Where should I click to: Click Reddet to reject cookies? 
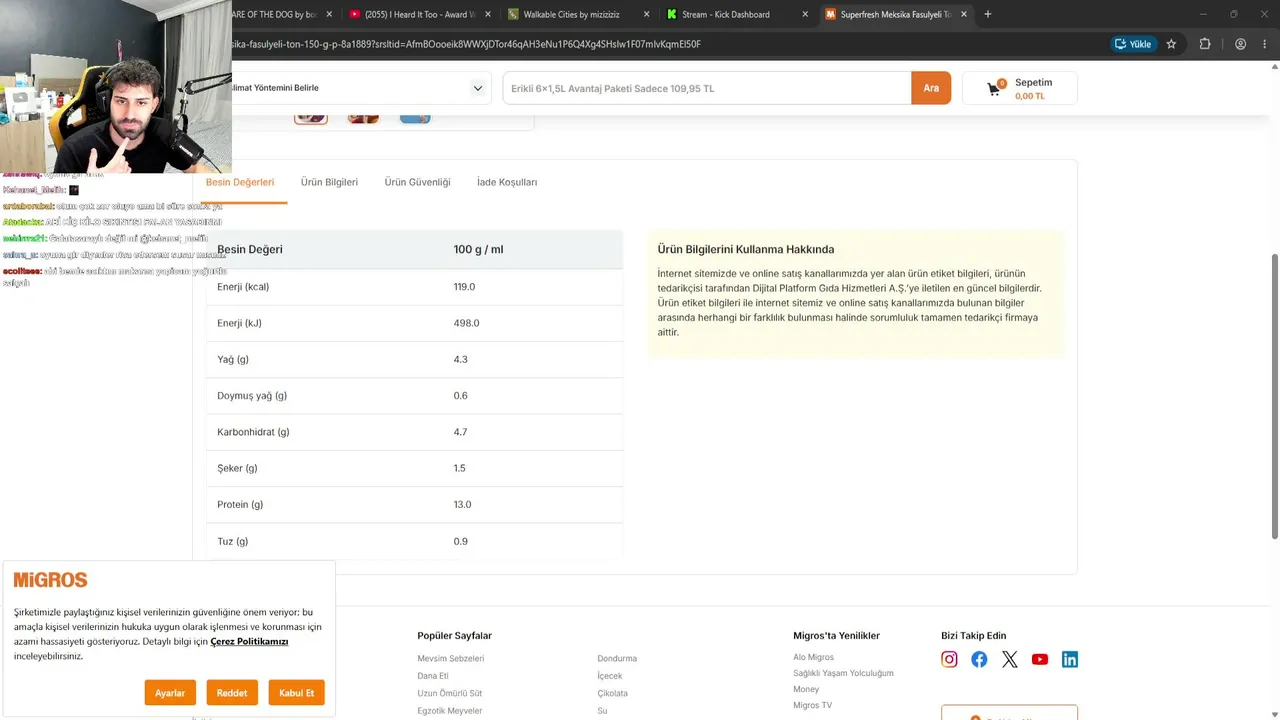tap(232, 693)
